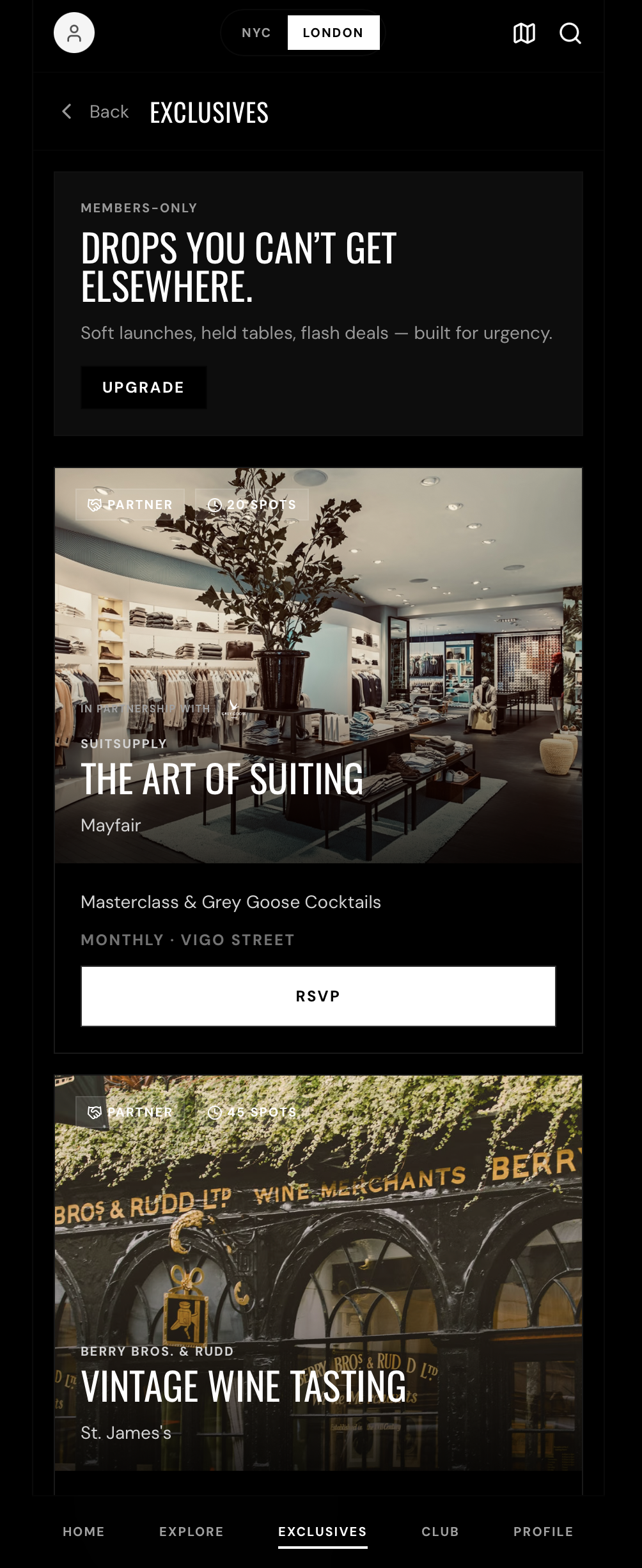This screenshot has height=1568, width=642.
Task: Open the Explore tab
Action: [191, 1532]
